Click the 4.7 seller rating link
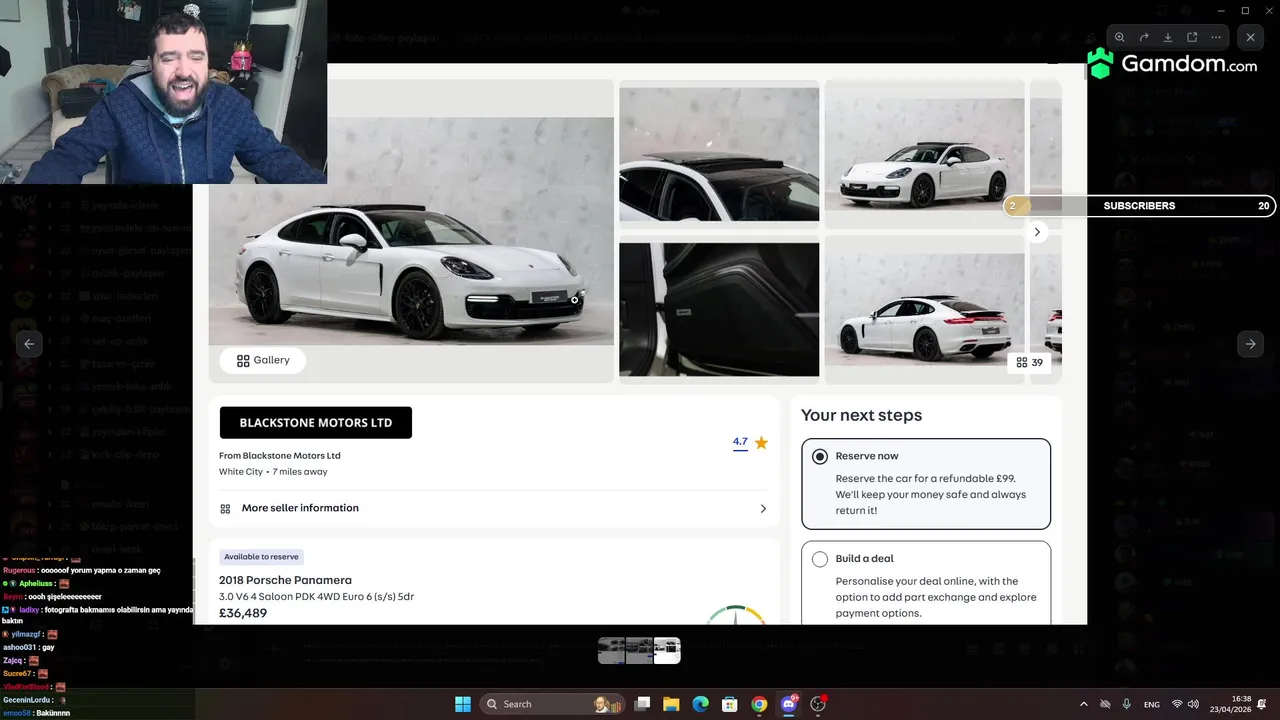The width and height of the screenshot is (1280, 720). 740,442
